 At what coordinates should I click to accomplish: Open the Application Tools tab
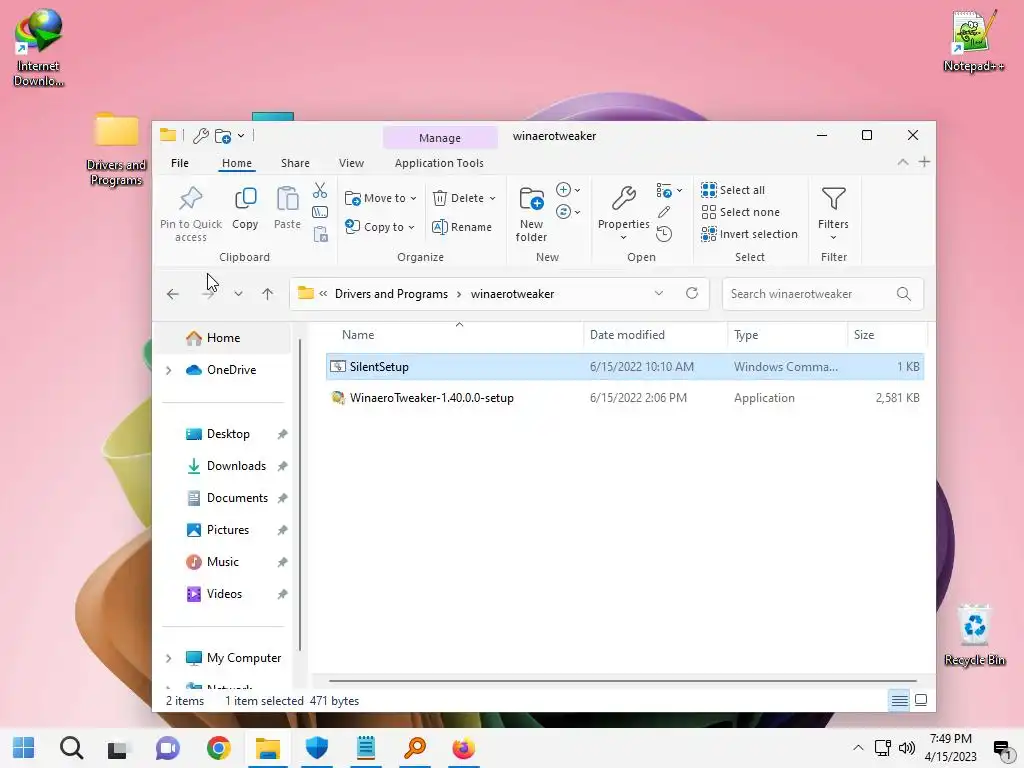pos(439,163)
